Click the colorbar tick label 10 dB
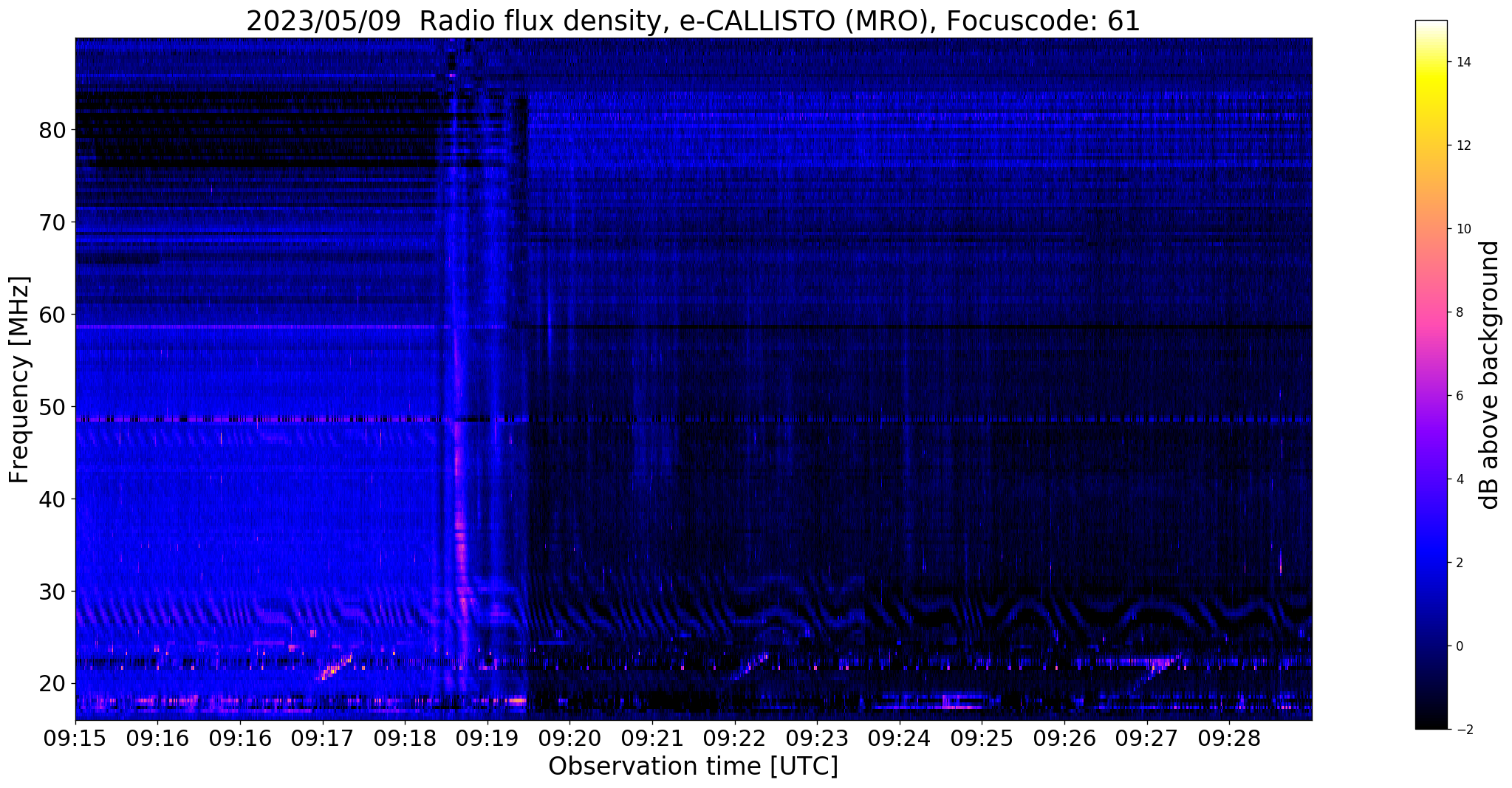 [x=1463, y=229]
